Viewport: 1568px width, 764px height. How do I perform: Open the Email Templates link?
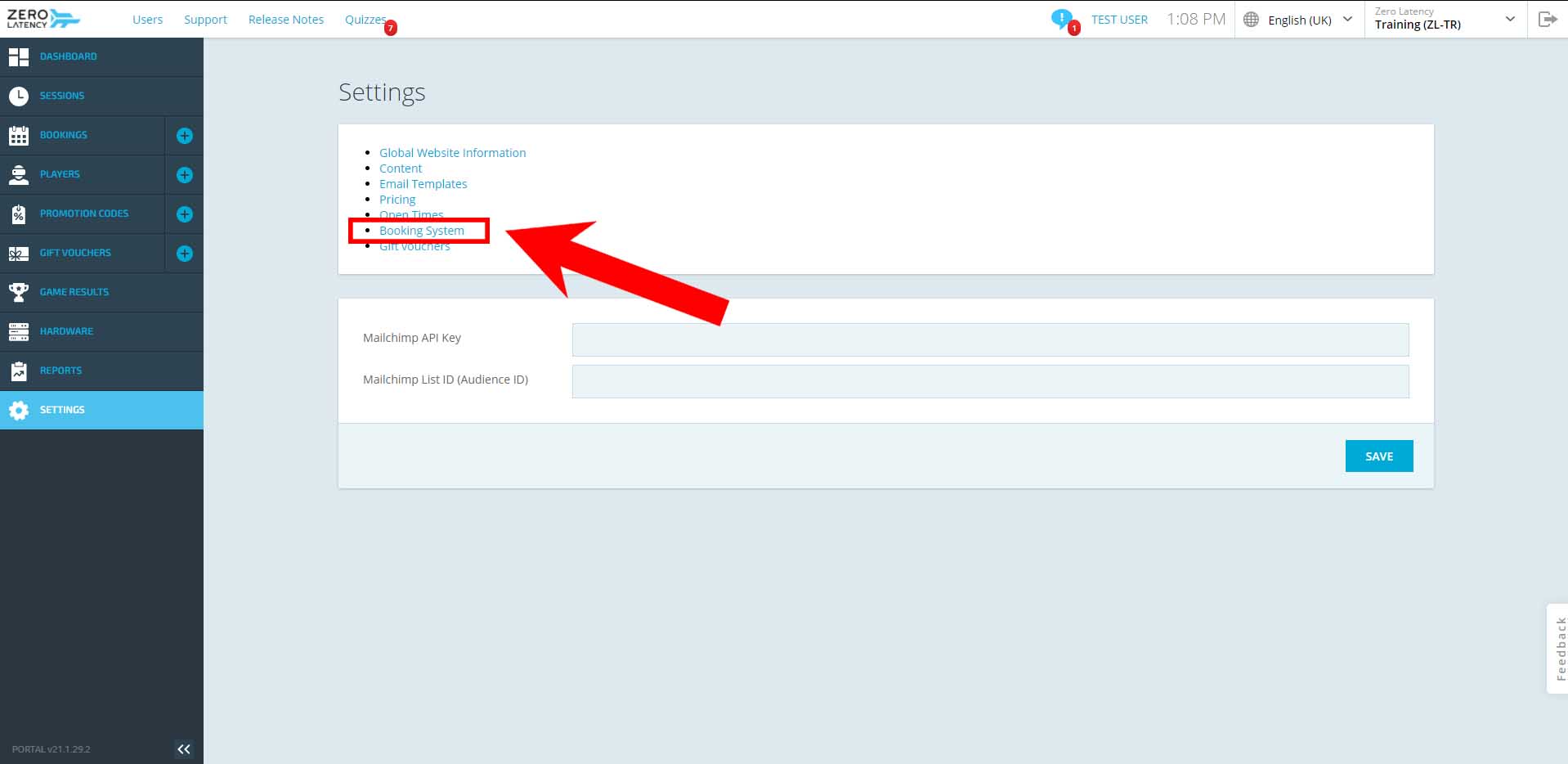(423, 184)
